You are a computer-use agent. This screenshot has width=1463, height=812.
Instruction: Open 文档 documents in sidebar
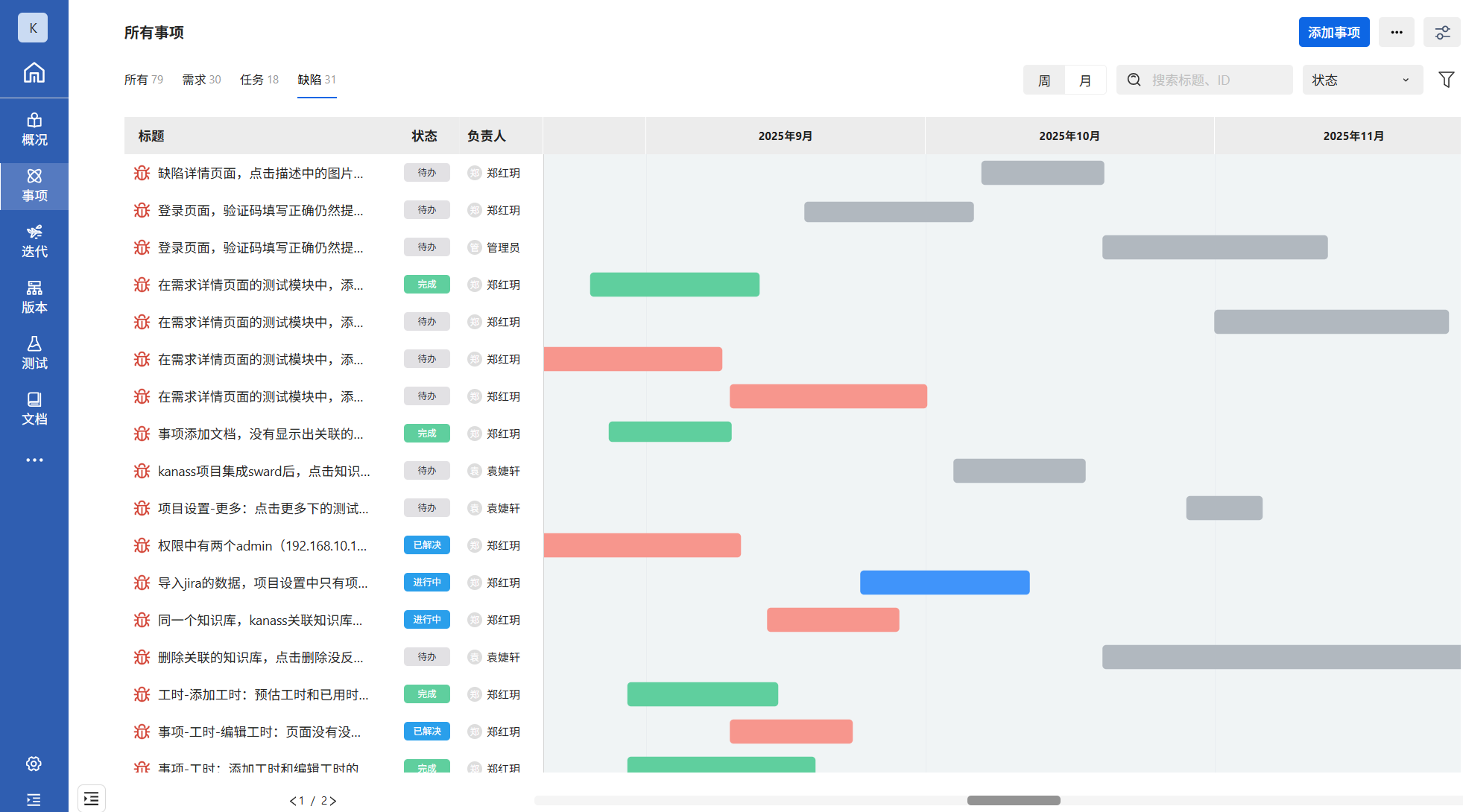pos(34,409)
